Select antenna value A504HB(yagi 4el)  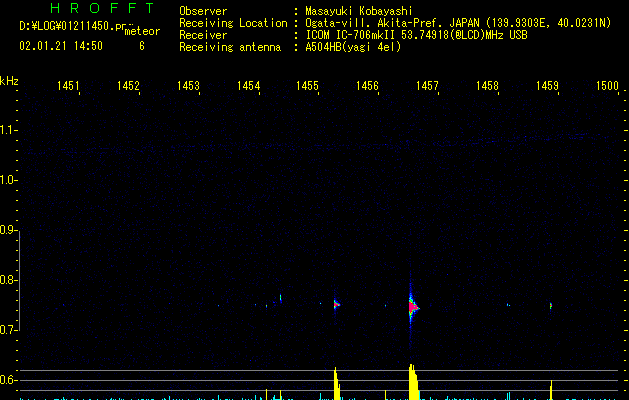[x=353, y=47]
